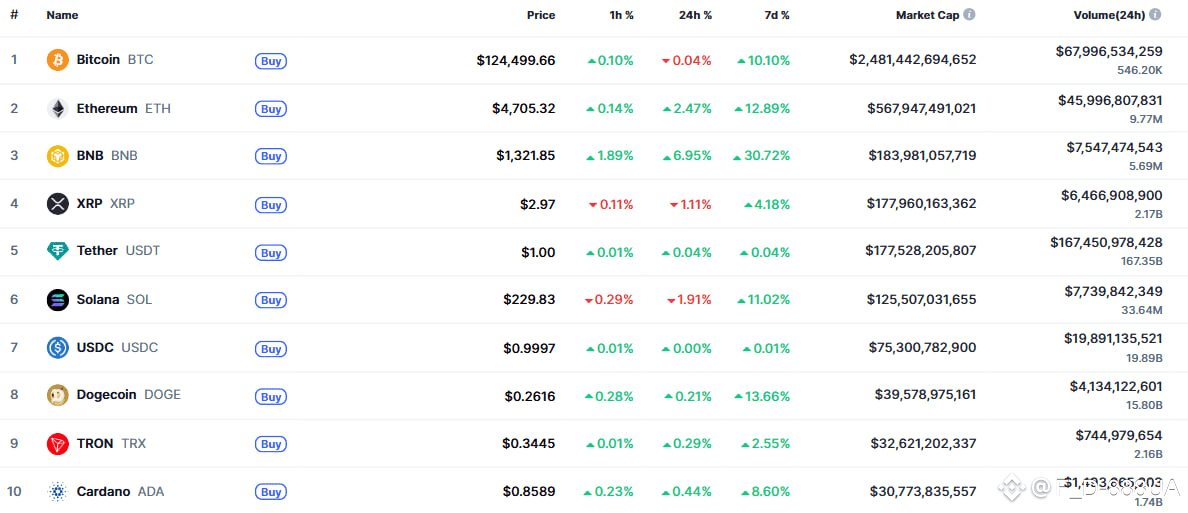Screen dimensions: 1188x513
Task: Click the Market Cap info icon
Action: pos(969,15)
